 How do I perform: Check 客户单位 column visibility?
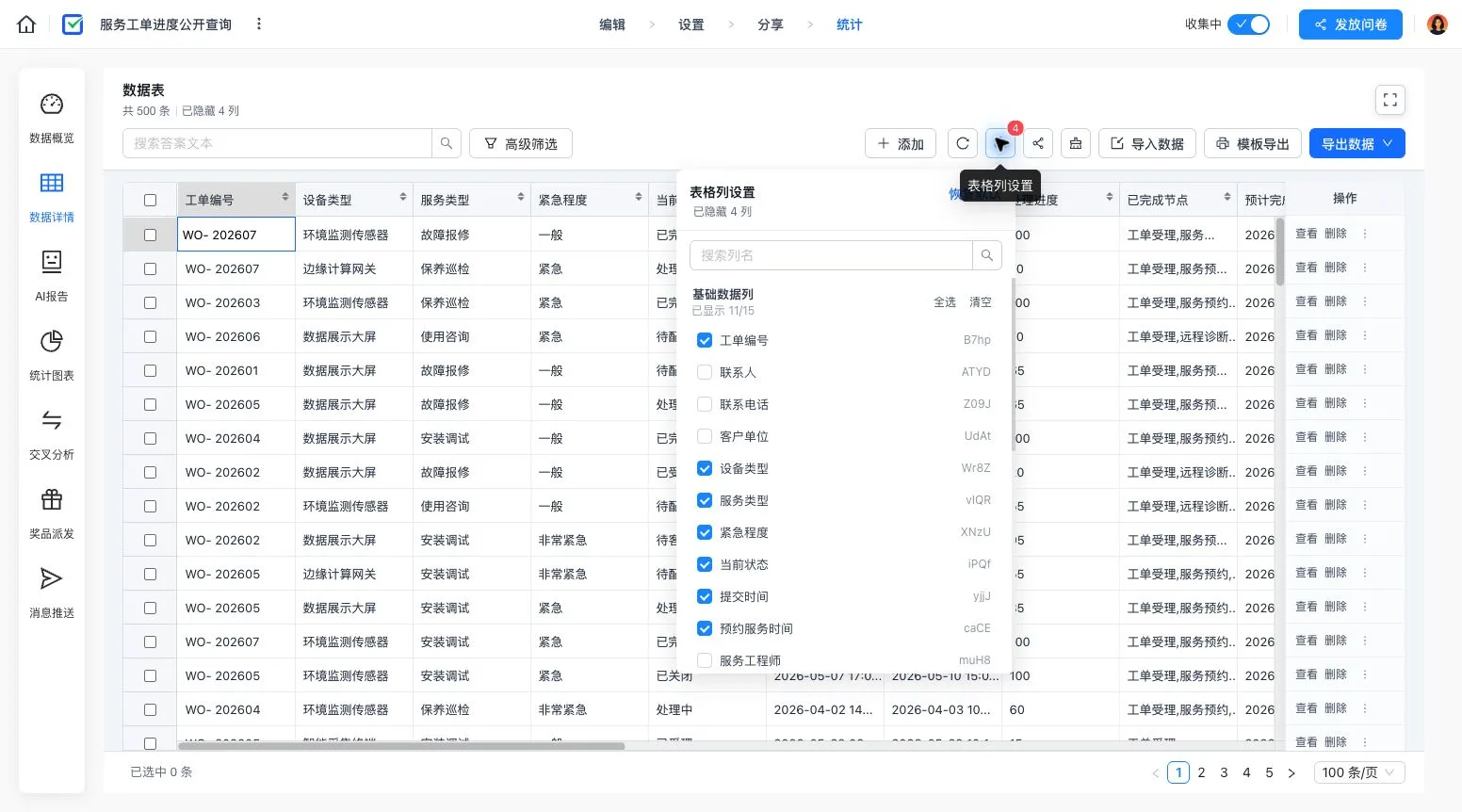(705, 436)
